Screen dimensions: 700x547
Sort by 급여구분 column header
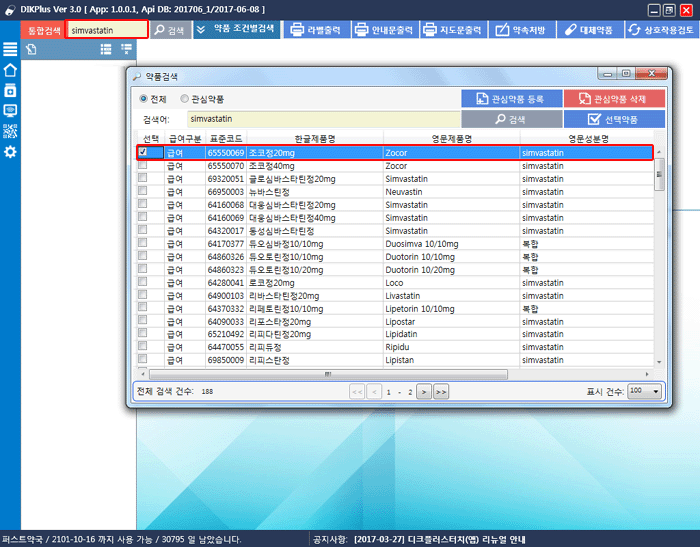(x=185, y=138)
